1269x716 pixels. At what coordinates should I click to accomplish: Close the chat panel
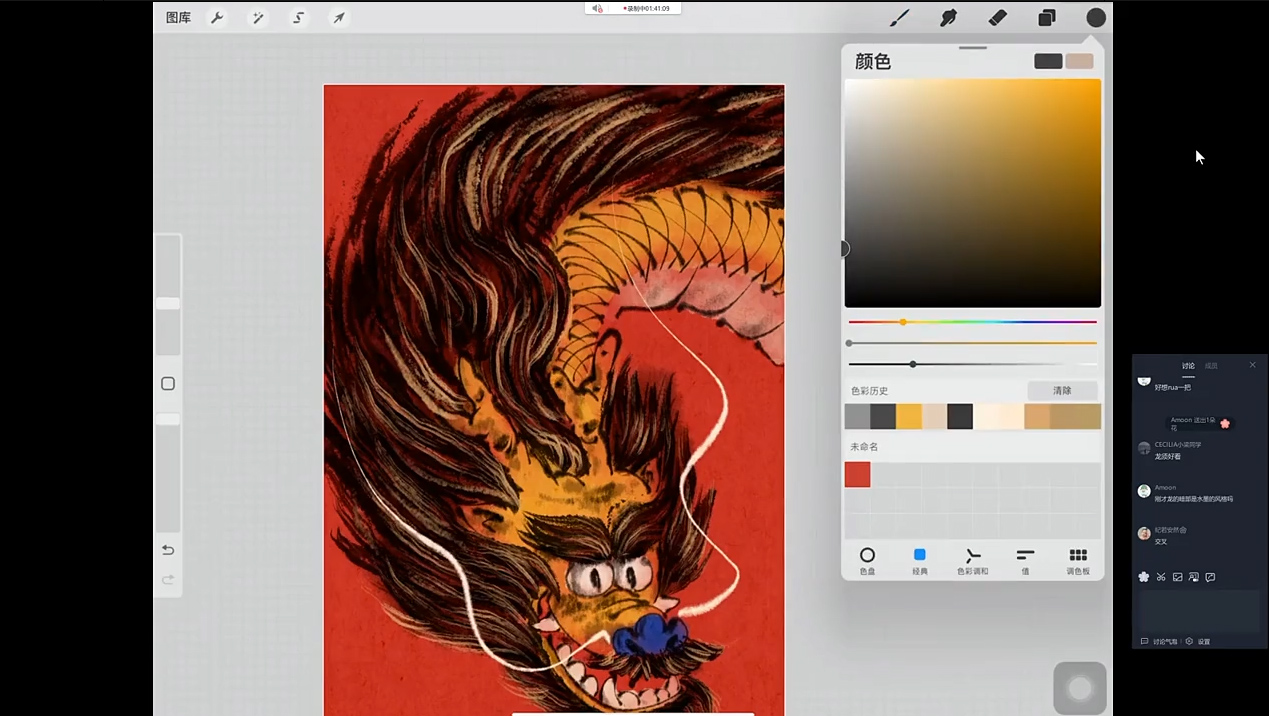[x=1252, y=365]
